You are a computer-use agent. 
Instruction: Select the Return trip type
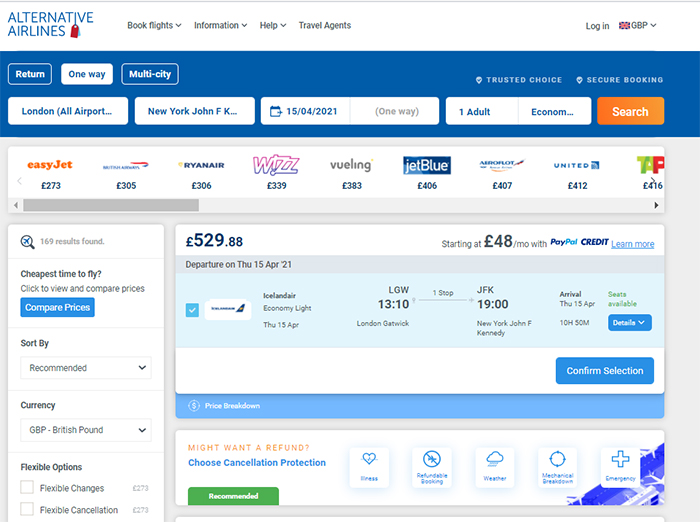(x=30, y=74)
